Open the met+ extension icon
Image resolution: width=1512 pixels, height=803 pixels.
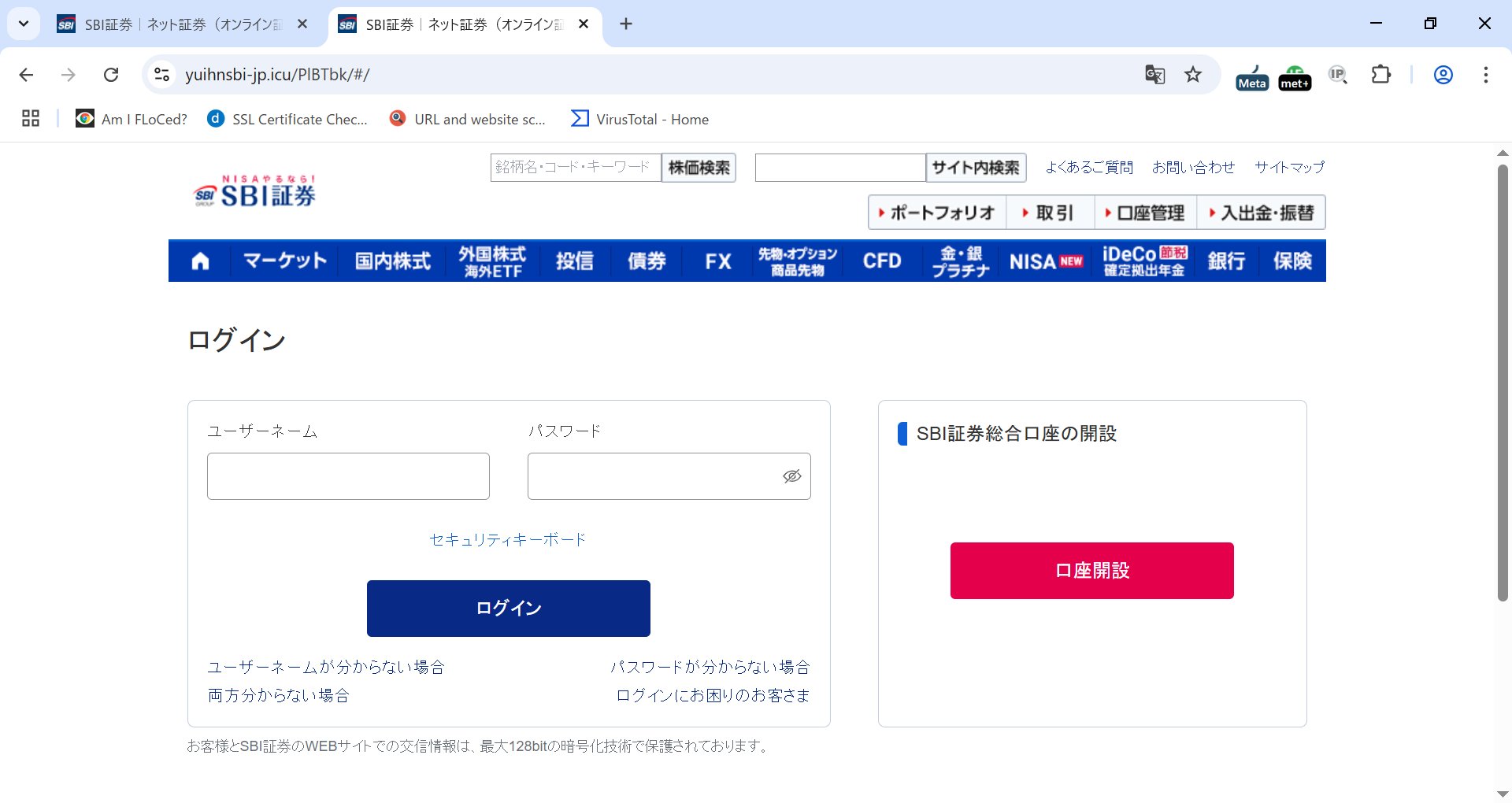(x=1295, y=77)
